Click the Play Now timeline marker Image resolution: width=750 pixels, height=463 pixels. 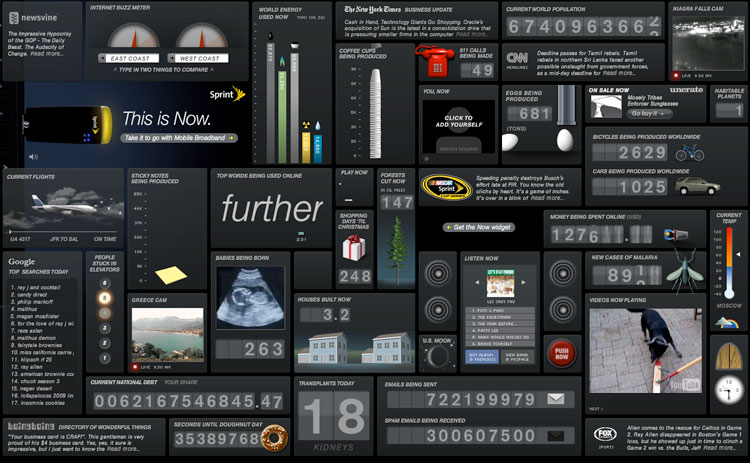(349, 200)
